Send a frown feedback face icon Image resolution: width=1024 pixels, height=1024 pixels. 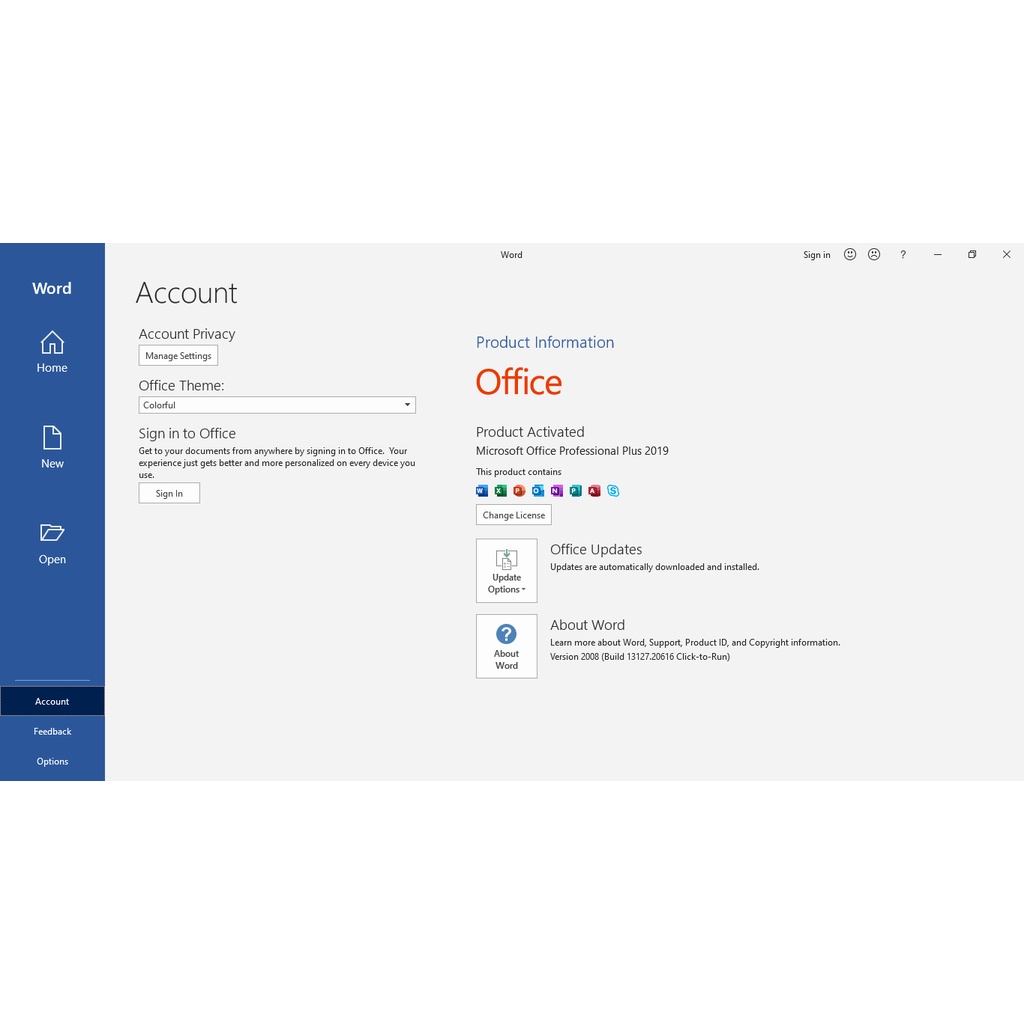pyautogui.click(x=874, y=254)
